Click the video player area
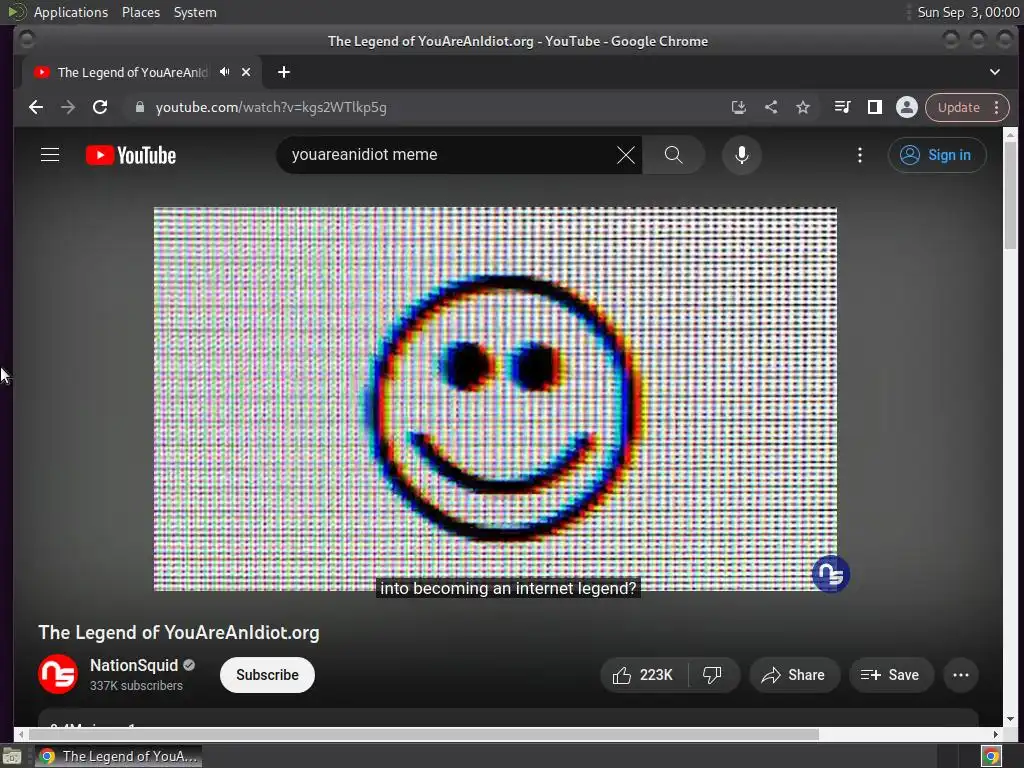The width and height of the screenshot is (1024, 768). pyautogui.click(x=495, y=399)
